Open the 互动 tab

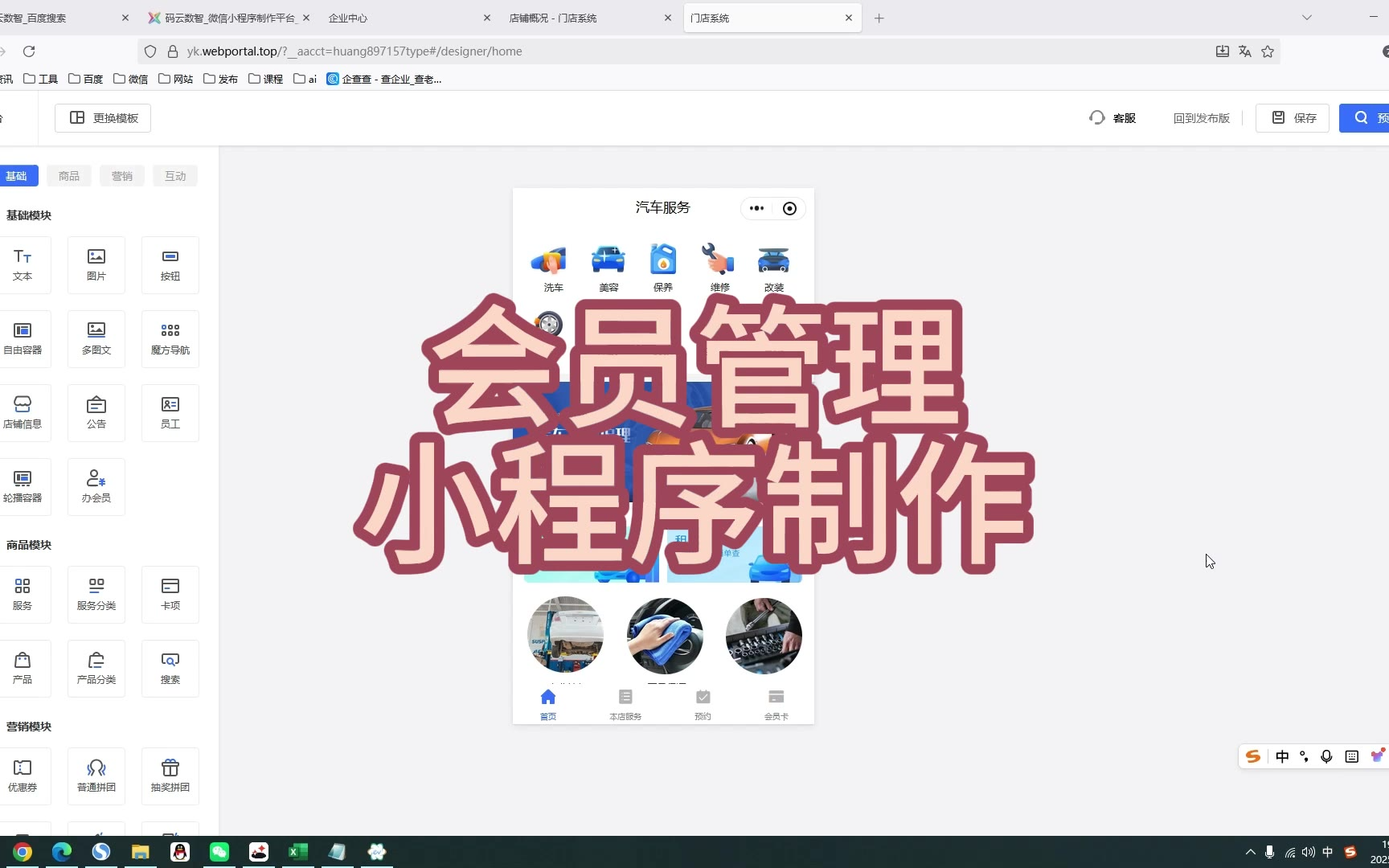click(175, 176)
